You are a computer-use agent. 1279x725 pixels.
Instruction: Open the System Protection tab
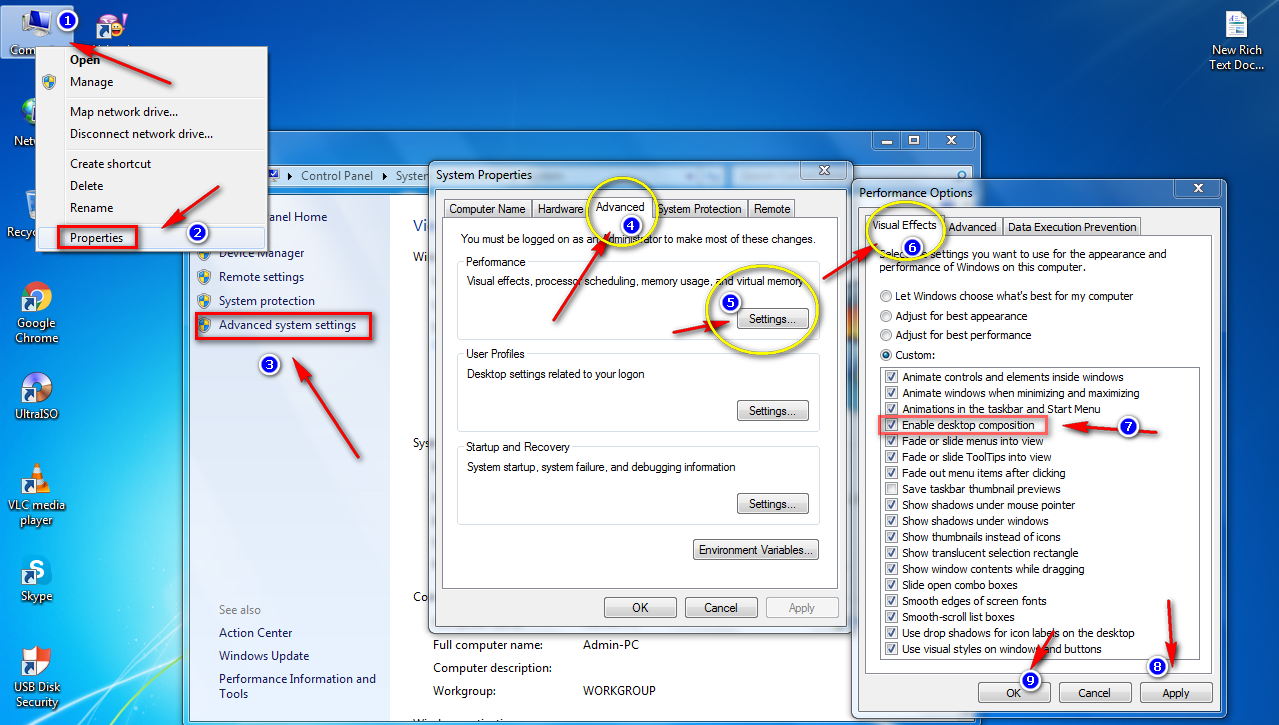pos(699,209)
